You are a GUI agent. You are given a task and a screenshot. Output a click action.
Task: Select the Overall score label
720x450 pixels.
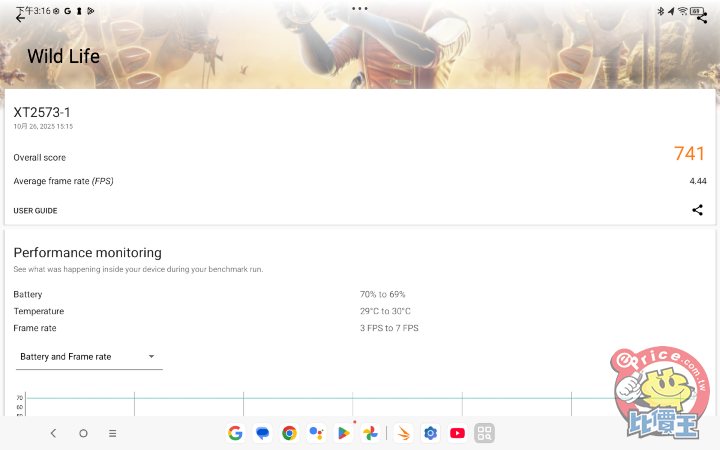click(39, 158)
